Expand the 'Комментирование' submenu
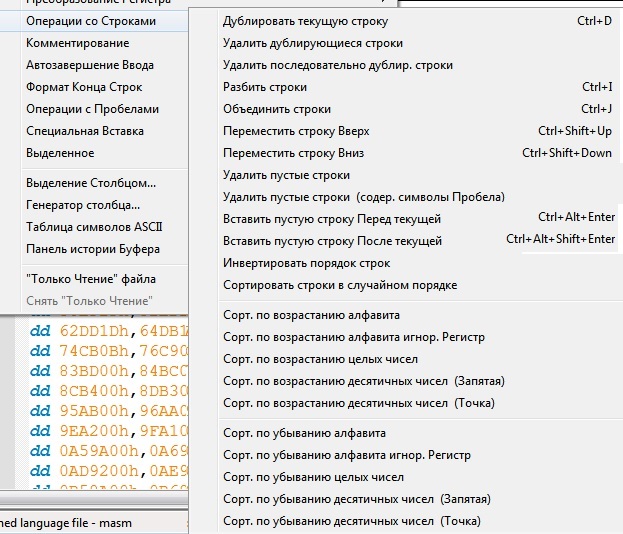This screenshot has width=623, height=534. (78, 43)
